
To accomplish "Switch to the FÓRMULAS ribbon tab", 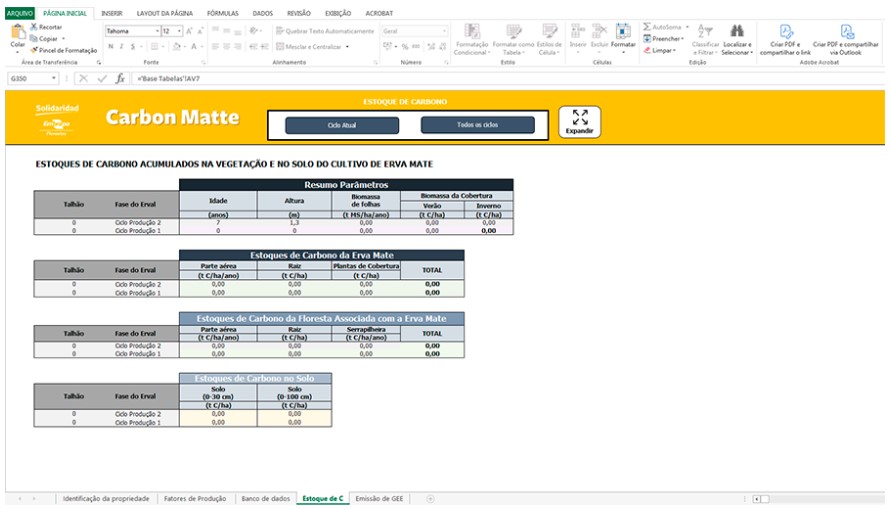I will pos(223,13).
